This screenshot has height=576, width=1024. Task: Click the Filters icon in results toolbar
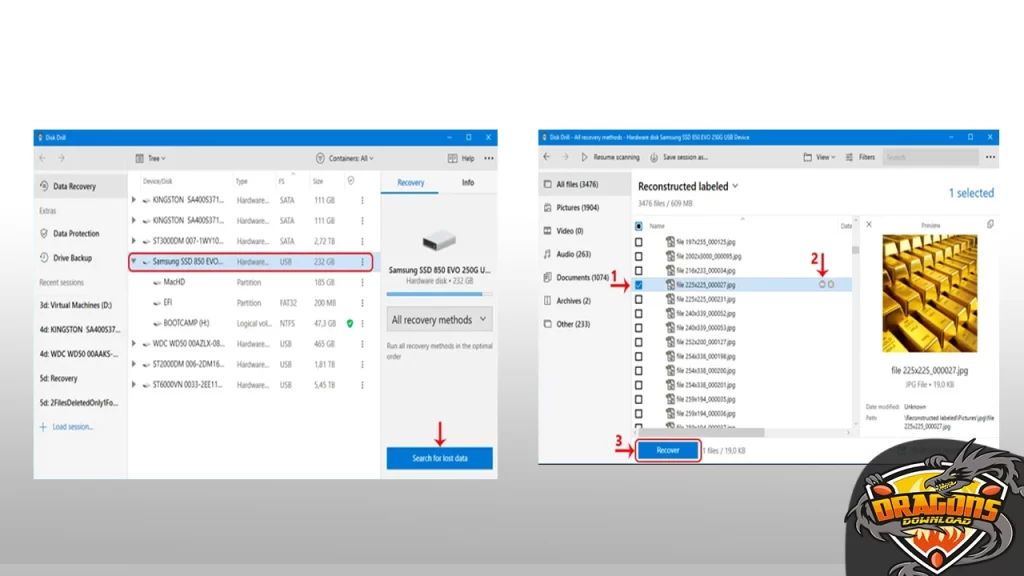(x=849, y=157)
